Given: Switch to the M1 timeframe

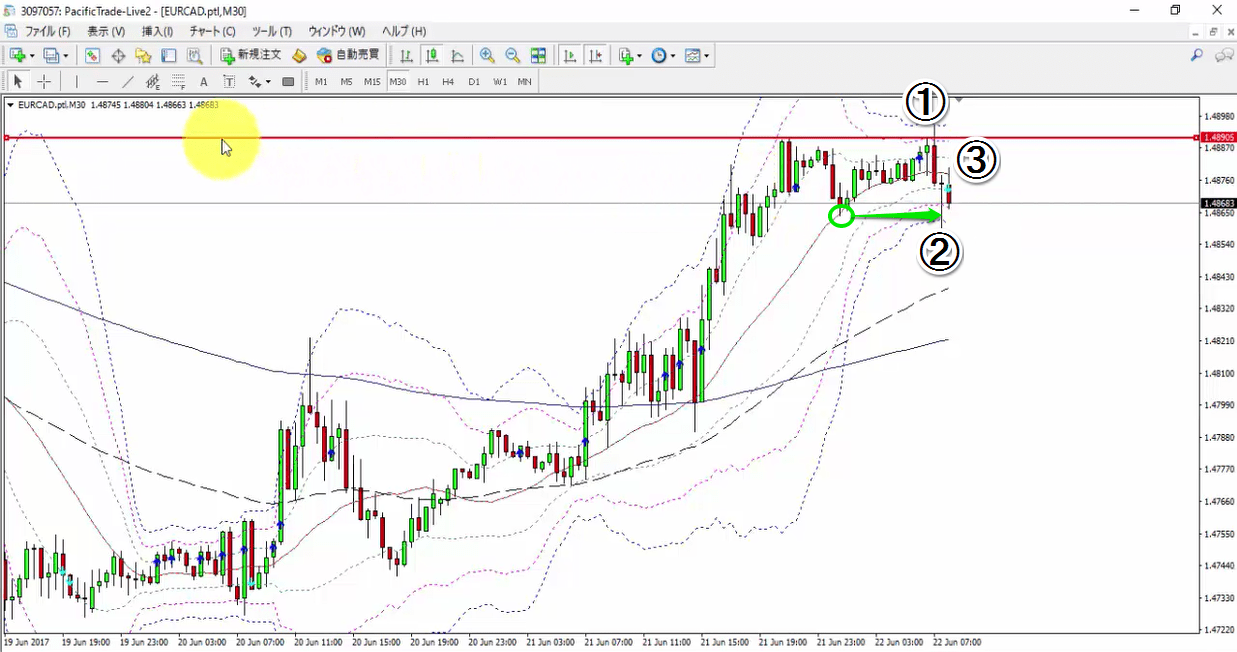Looking at the screenshot, I should (321, 82).
